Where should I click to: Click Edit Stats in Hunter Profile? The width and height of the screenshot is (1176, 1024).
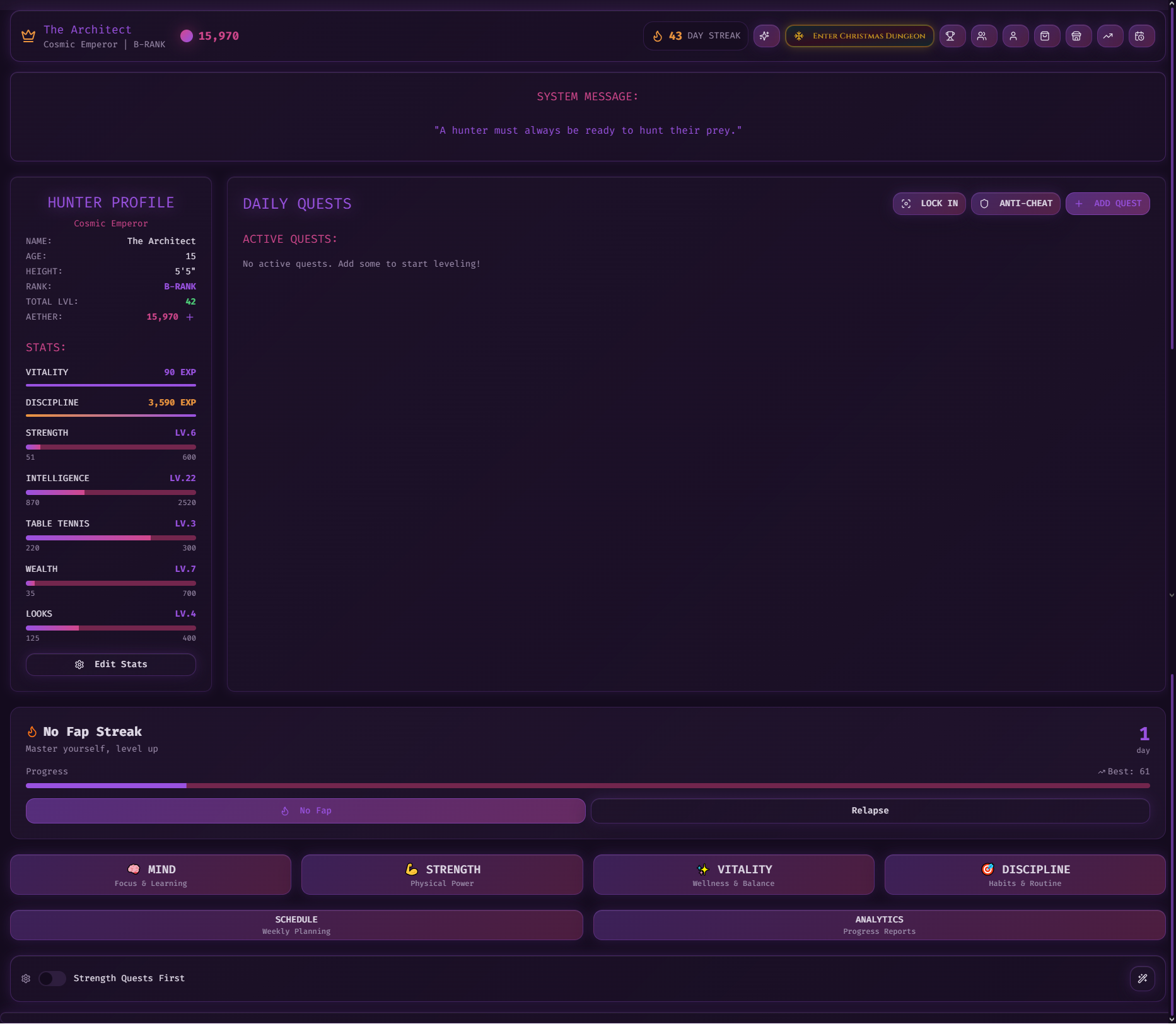(110, 664)
